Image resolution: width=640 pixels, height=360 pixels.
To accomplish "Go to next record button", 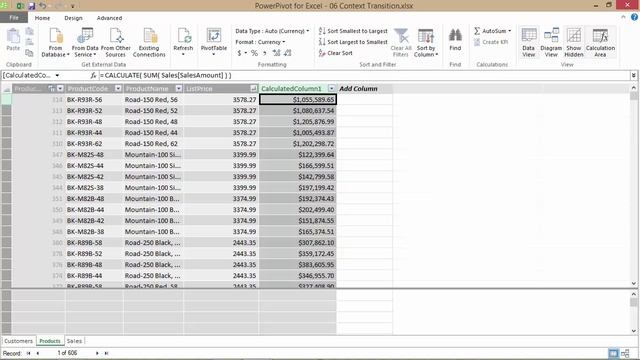I will (97, 353).
